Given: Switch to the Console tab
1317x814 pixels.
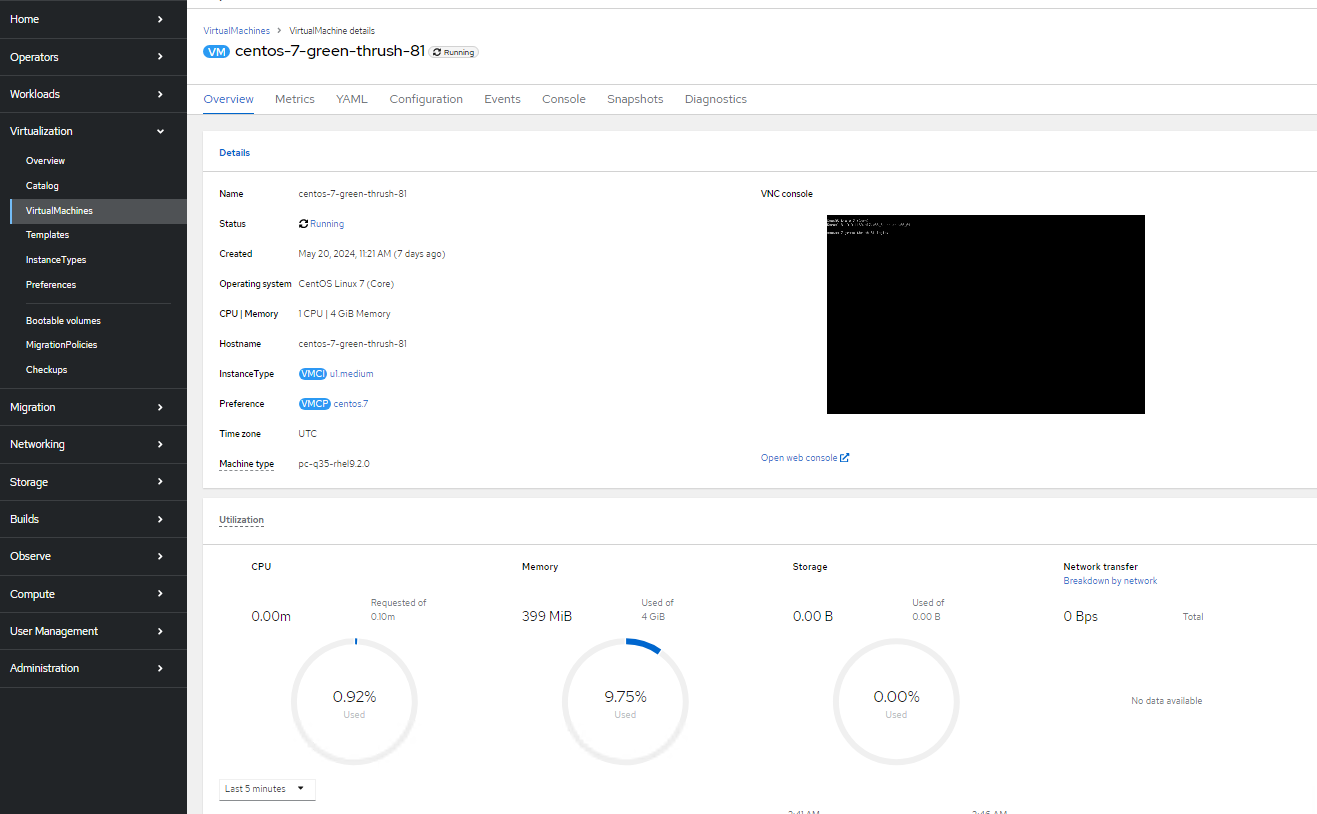Looking at the screenshot, I should tap(564, 99).
